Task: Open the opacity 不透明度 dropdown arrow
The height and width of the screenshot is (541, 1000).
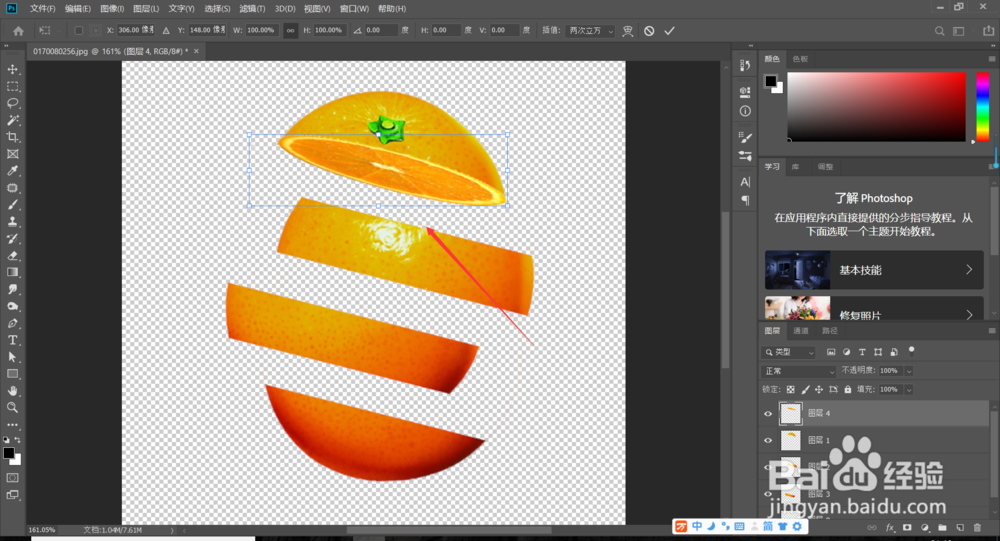Action: click(909, 371)
